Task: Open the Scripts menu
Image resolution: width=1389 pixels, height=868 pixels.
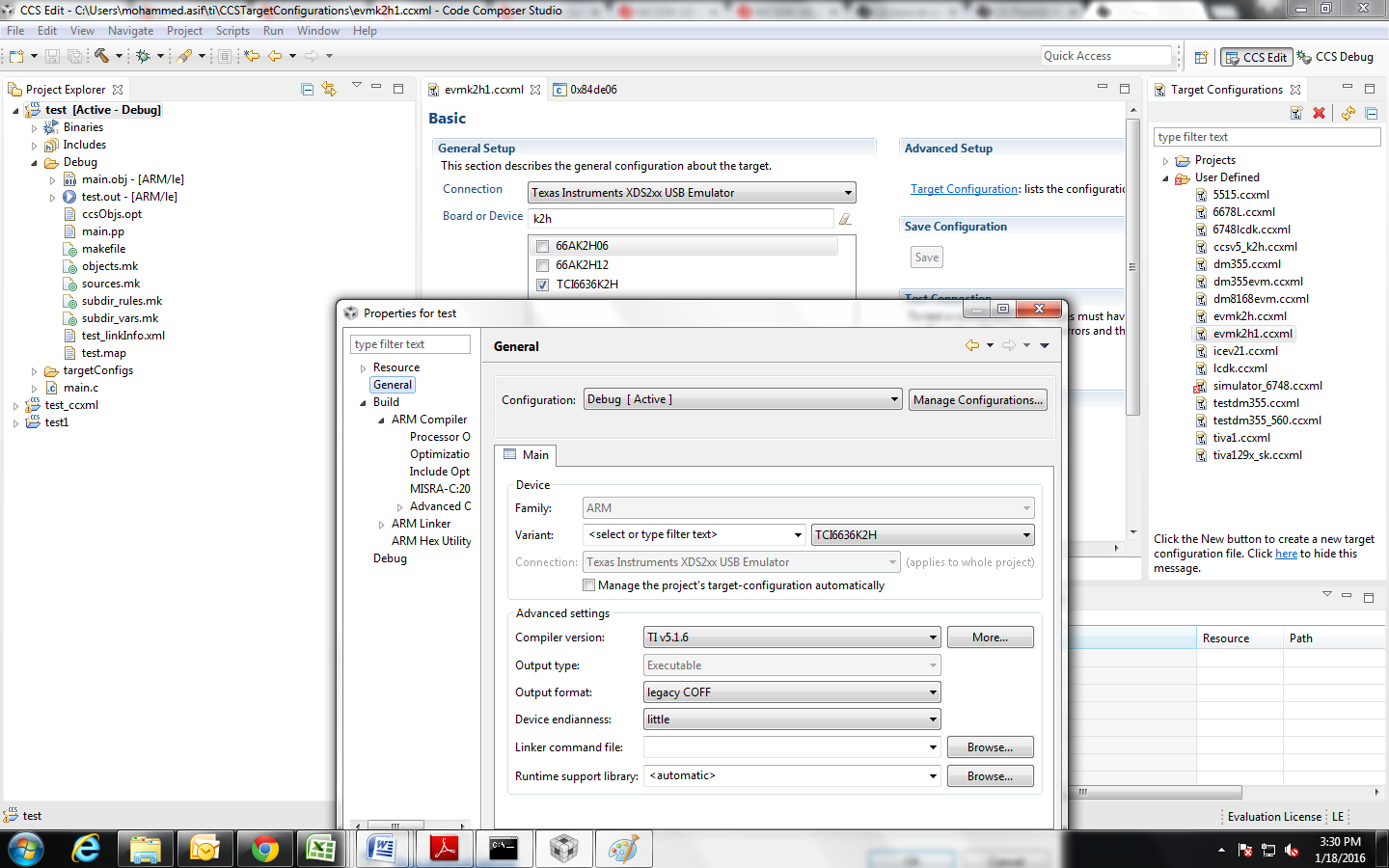Action: pos(232,31)
